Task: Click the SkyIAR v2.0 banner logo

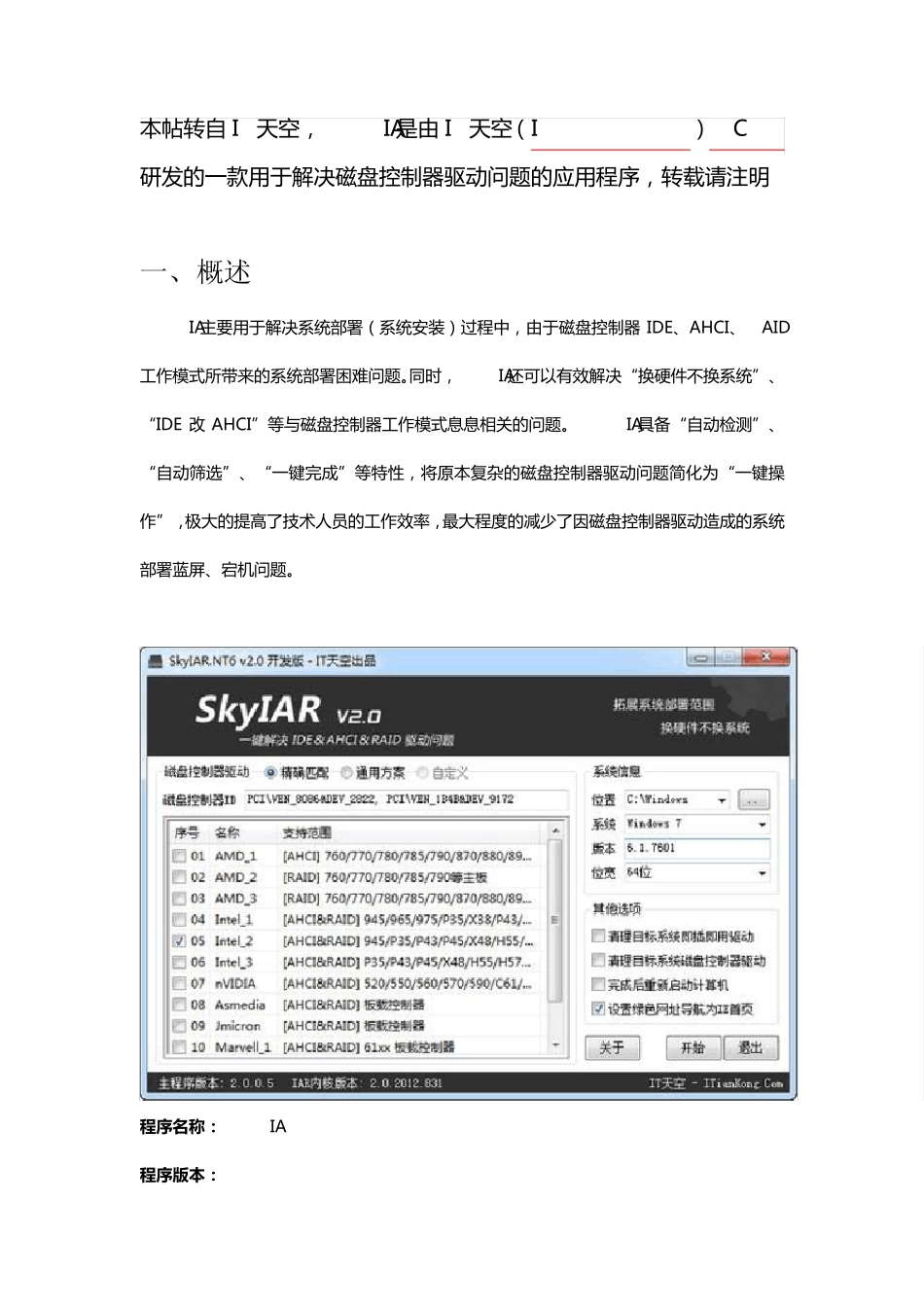Action: coord(289,712)
